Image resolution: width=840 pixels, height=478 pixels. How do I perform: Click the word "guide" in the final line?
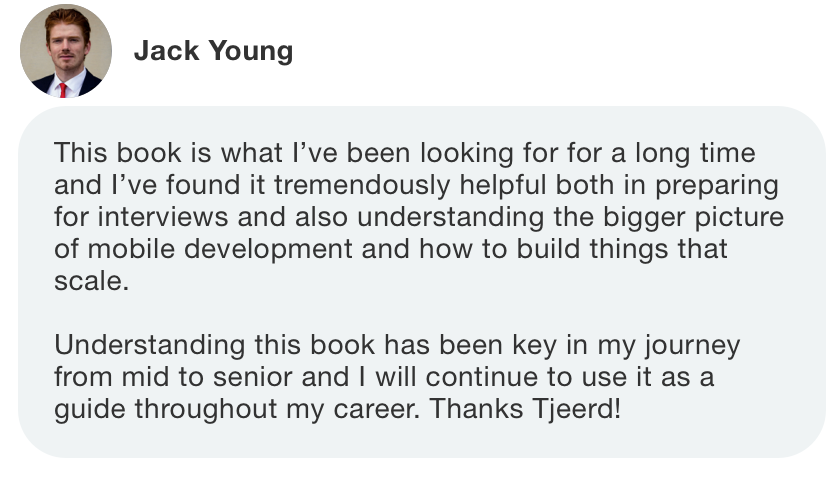click(x=89, y=408)
